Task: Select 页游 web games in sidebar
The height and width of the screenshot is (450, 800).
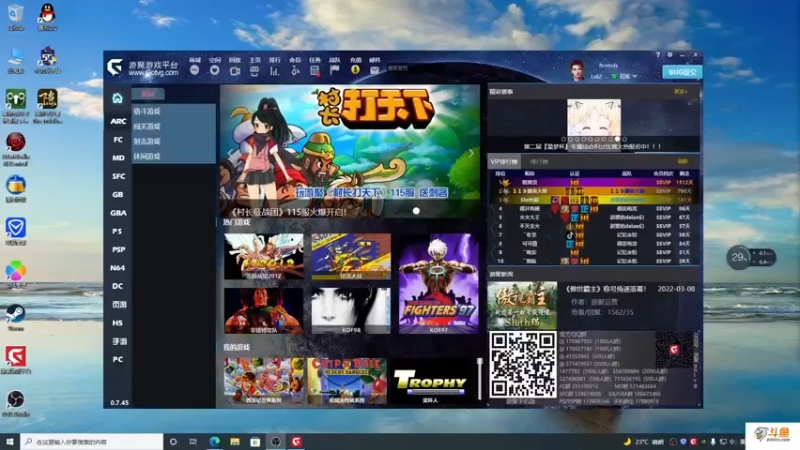Action: (119, 305)
